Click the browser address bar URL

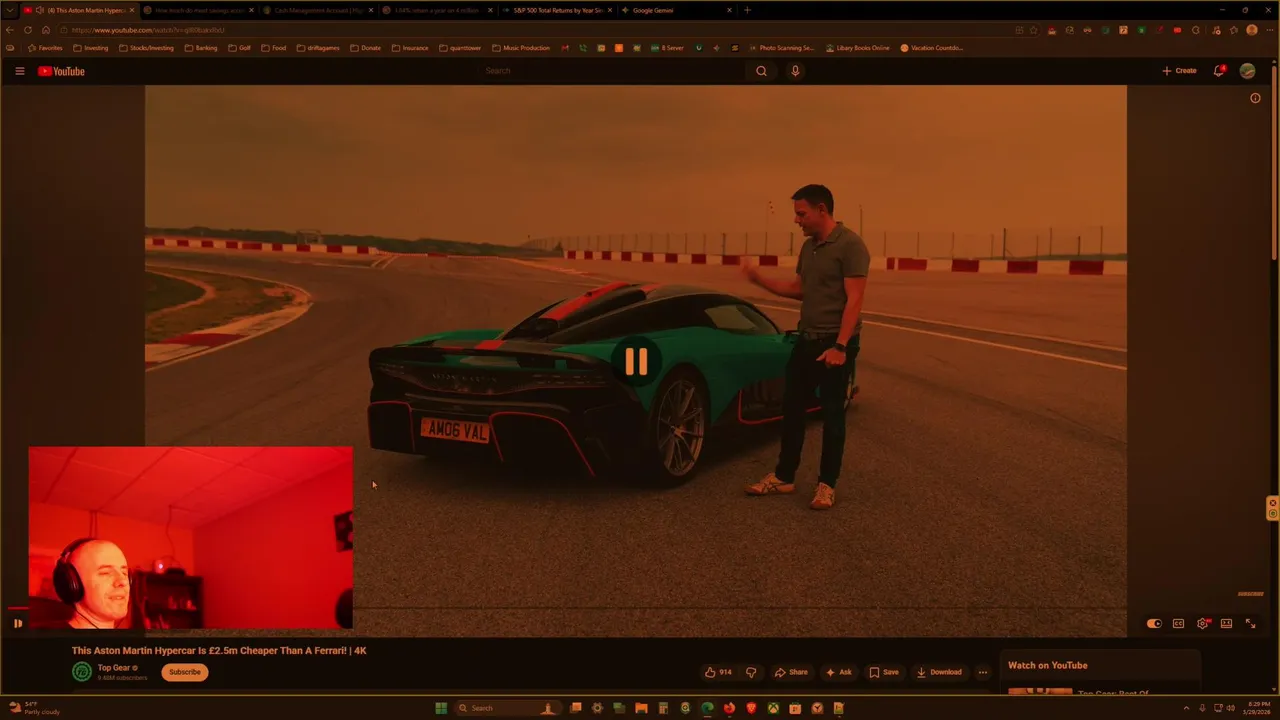[x=148, y=30]
